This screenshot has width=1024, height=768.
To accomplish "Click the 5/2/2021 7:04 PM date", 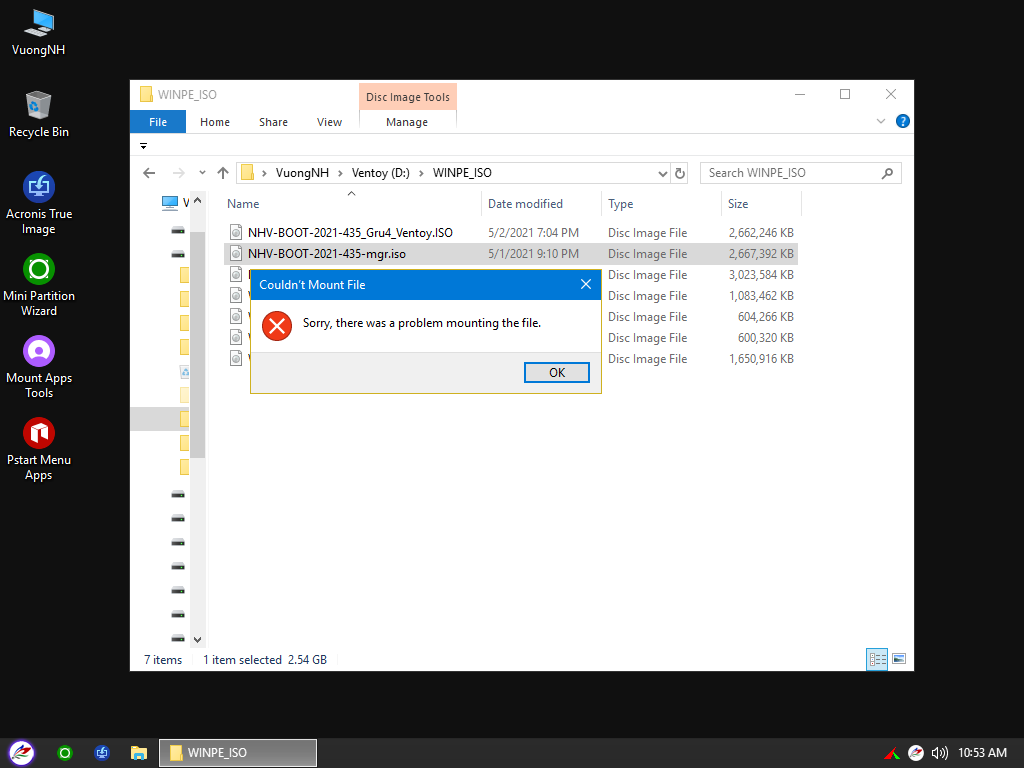I will click(533, 232).
